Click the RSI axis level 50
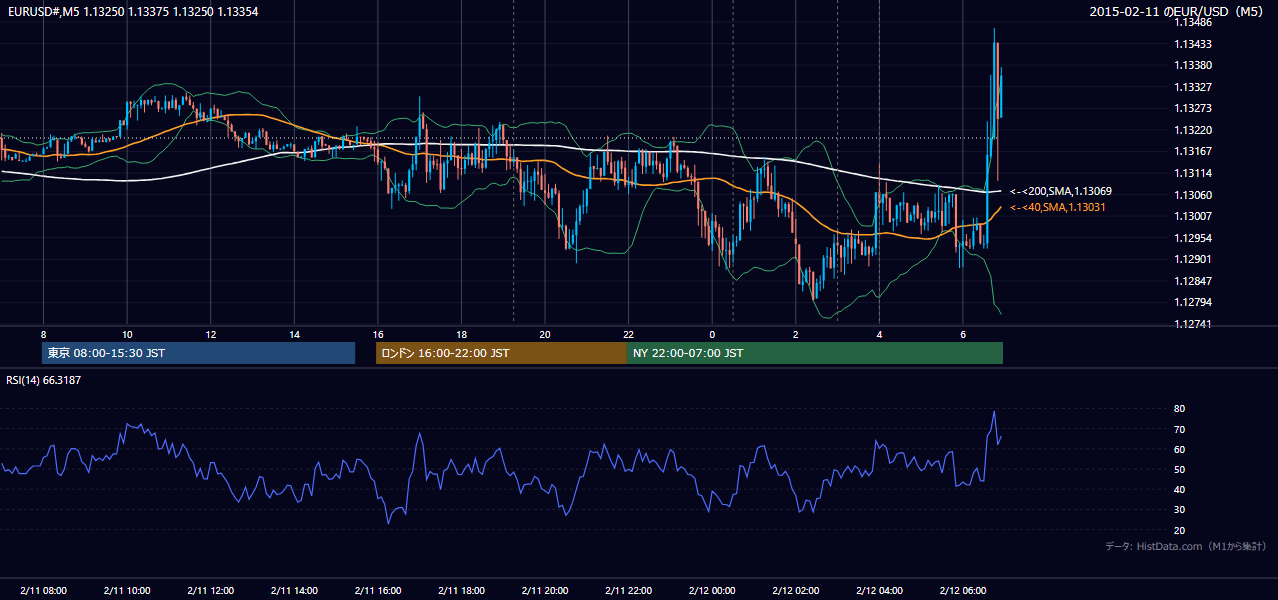This screenshot has width=1278, height=600. pos(1180,469)
